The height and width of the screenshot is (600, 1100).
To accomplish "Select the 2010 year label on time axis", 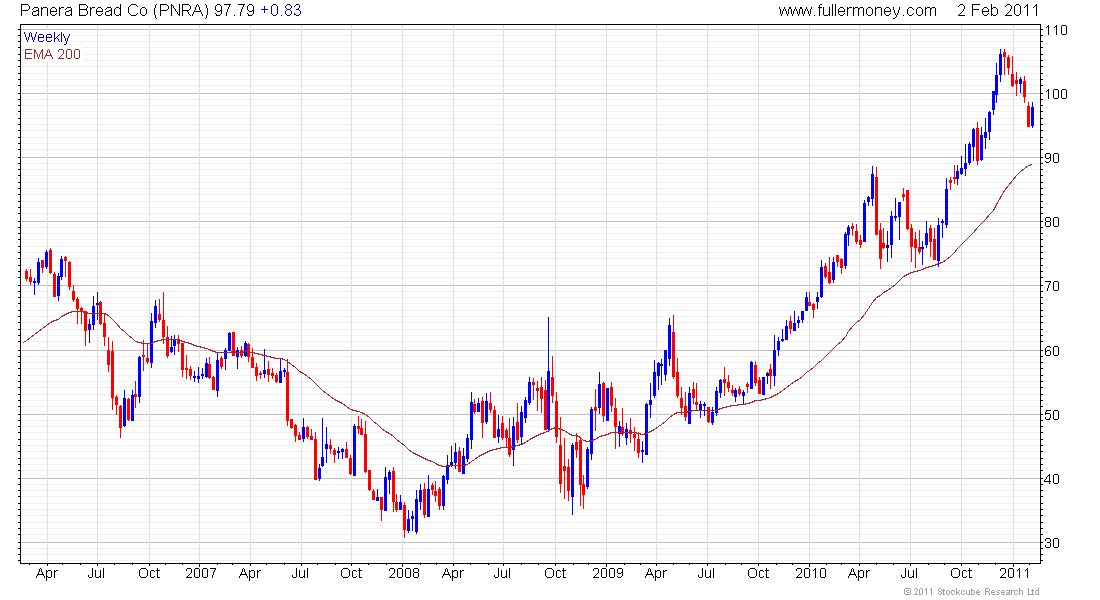I will [x=810, y=573].
